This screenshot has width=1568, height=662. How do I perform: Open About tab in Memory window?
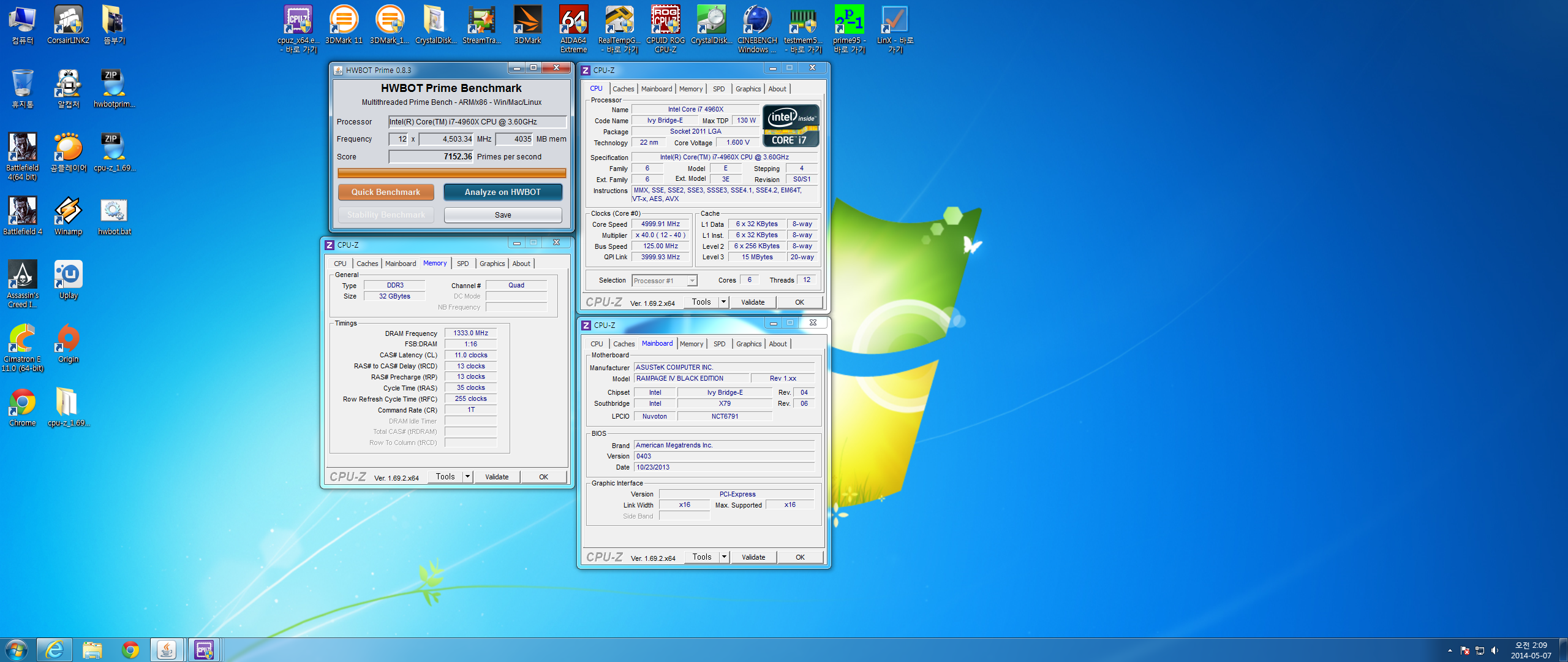521,264
